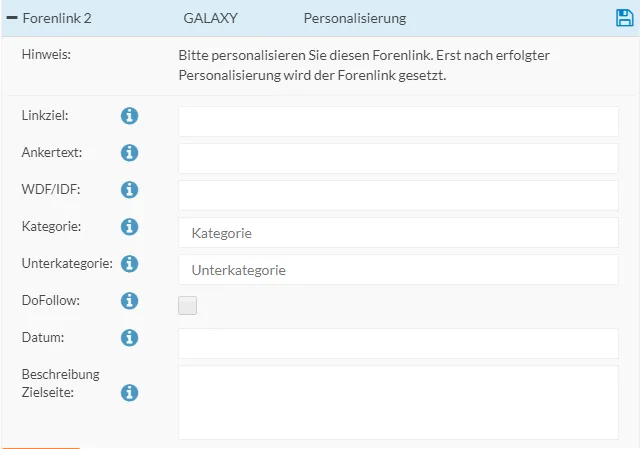Click the Linkziel input field

pyautogui.click(x=398, y=122)
